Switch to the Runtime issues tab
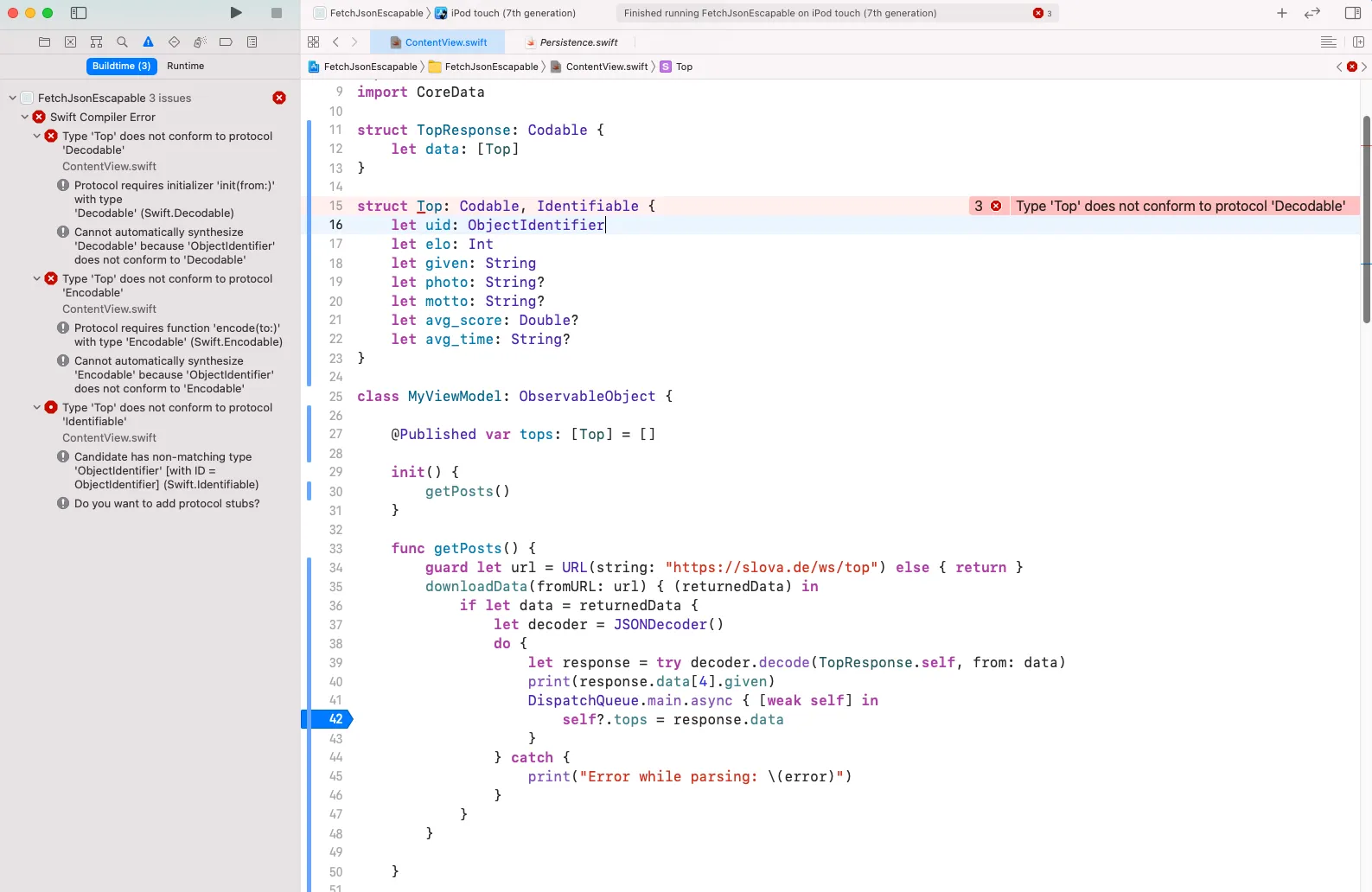Image resolution: width=1372 pixels, height=892 pixels. pyautogui.click(x=186, y=66)
